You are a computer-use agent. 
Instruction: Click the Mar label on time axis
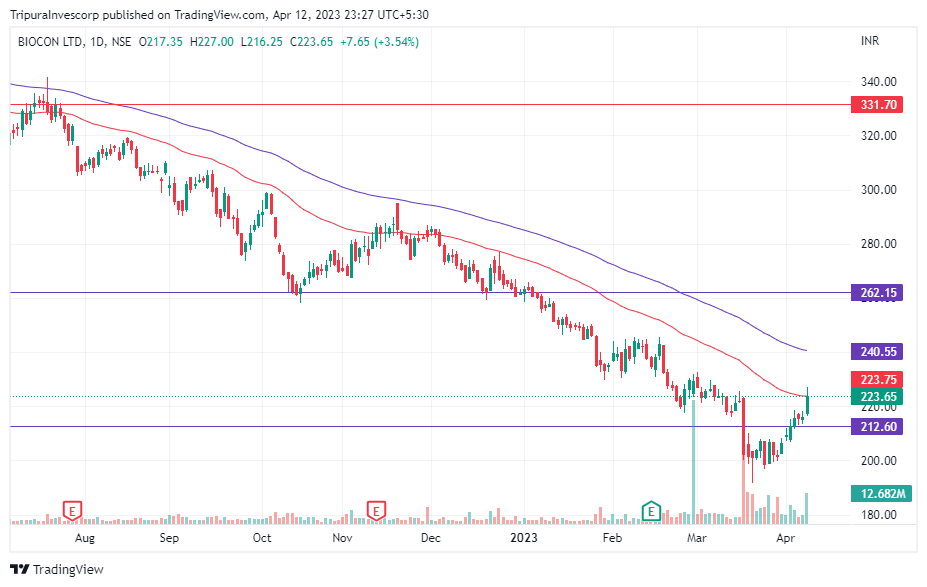[697, 538]
